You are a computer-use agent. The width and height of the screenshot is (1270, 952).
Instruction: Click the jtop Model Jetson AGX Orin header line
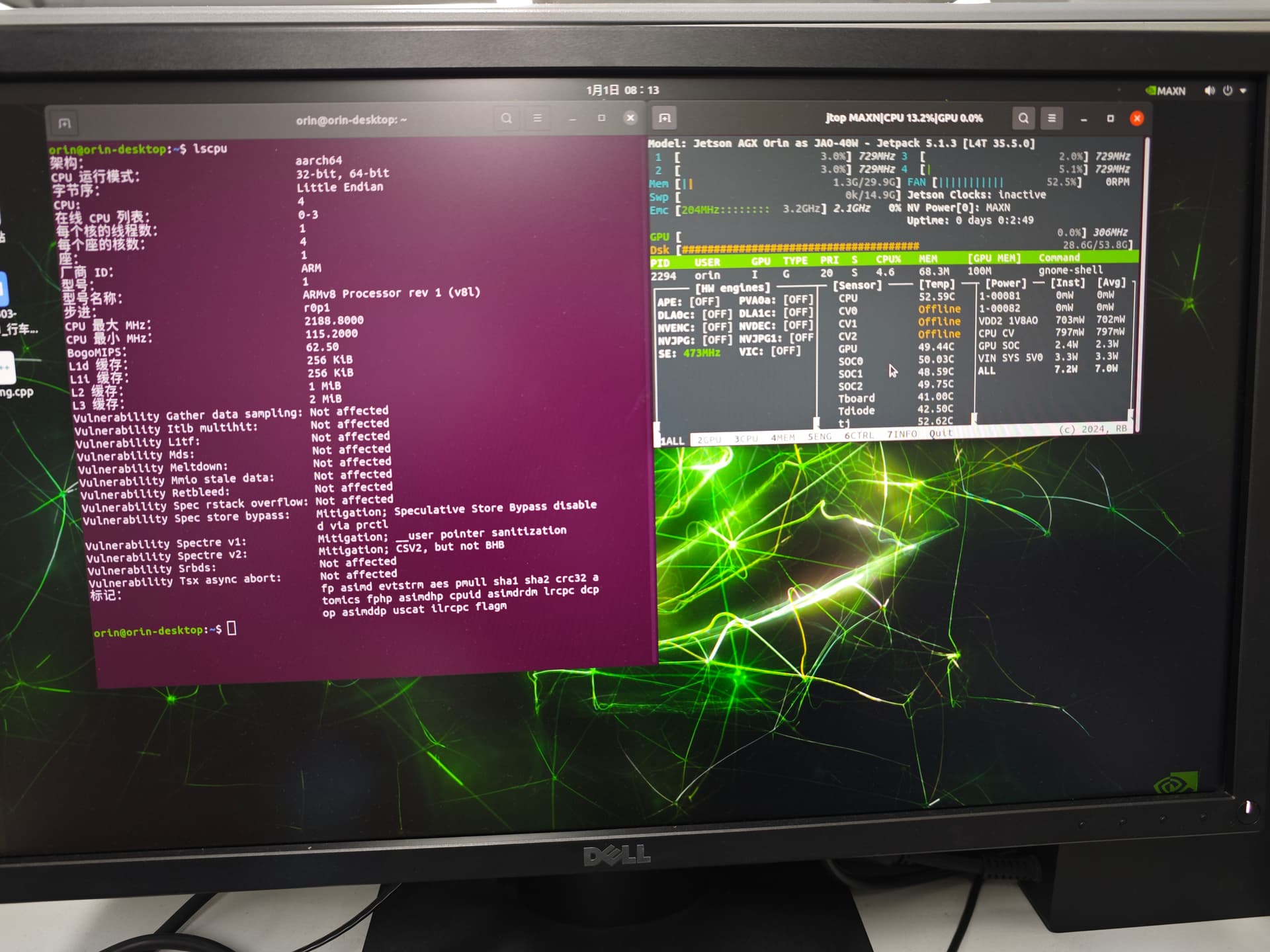841,143
